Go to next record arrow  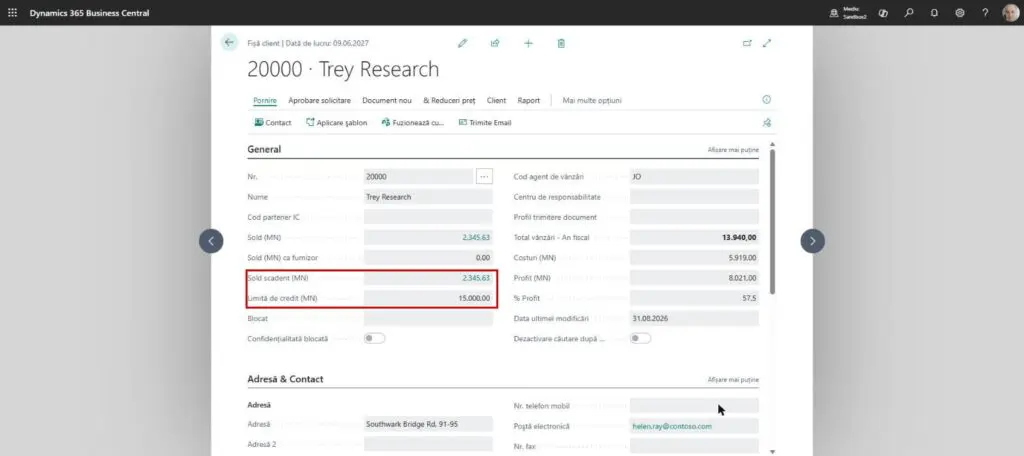812,241
